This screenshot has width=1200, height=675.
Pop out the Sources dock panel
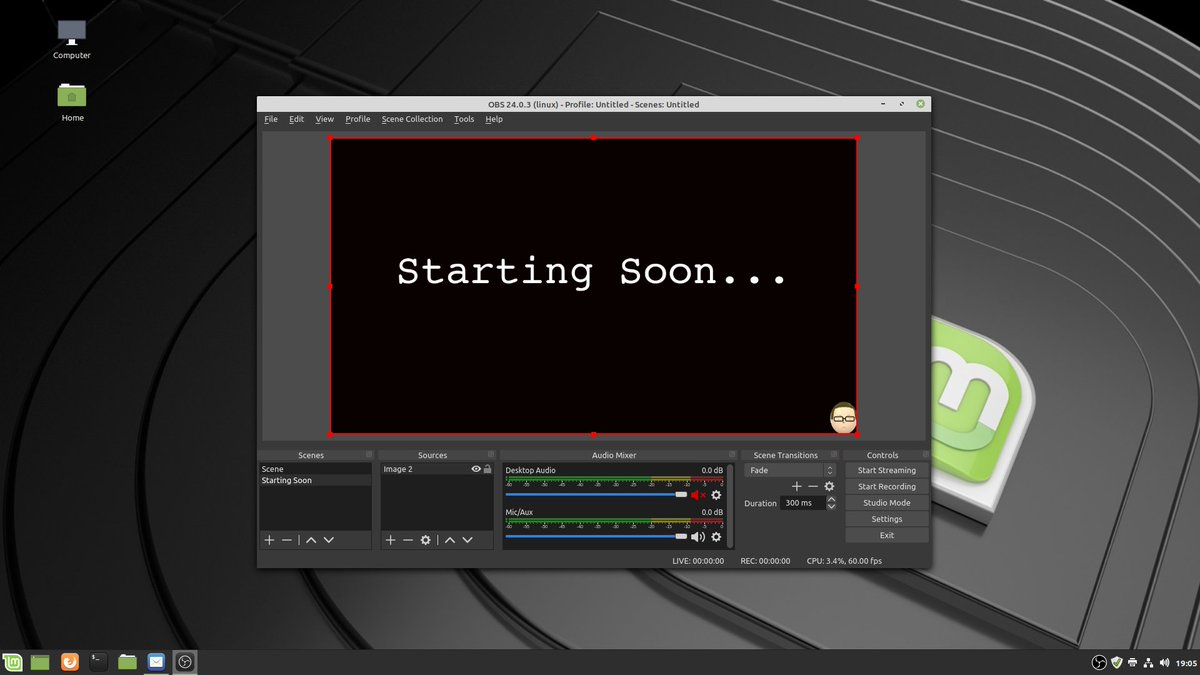click(490, 455)
